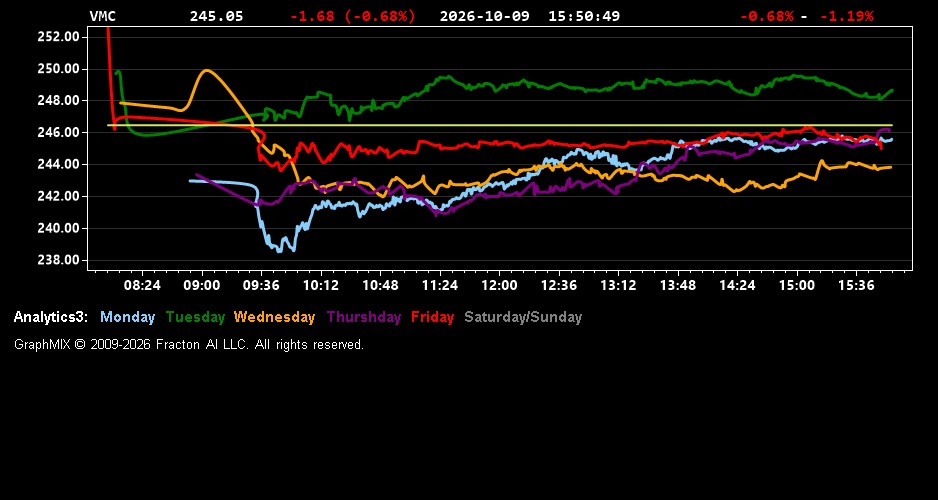Select the 245.05 last price value
This screenshot has height=500, width=938.
(217, 16)
